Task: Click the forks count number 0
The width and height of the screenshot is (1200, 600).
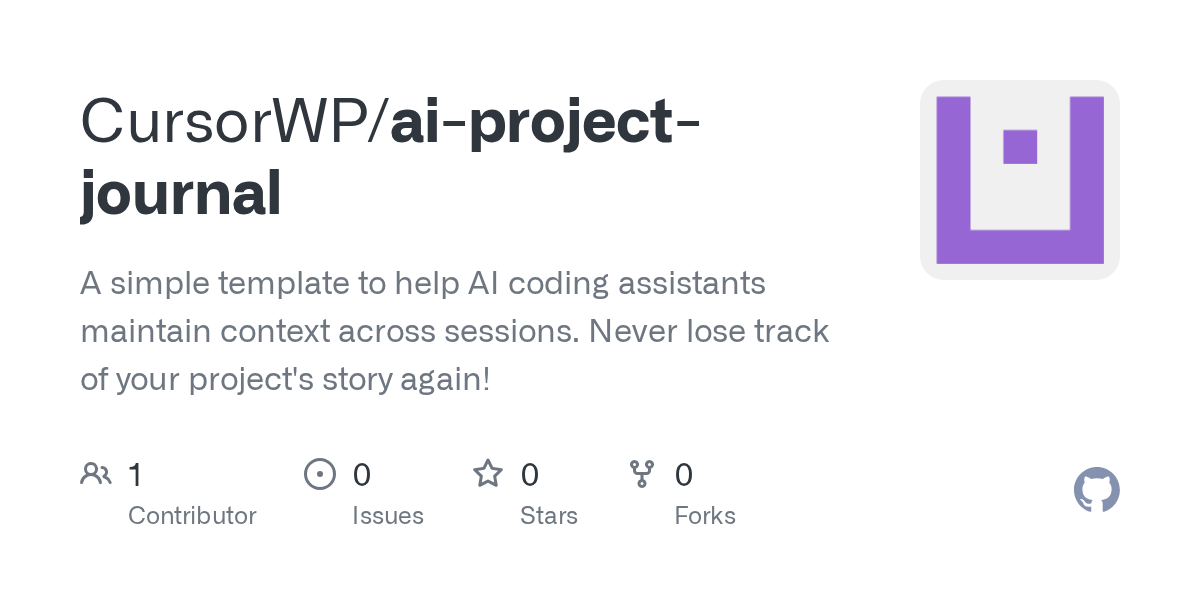Action: click(684, 475)
